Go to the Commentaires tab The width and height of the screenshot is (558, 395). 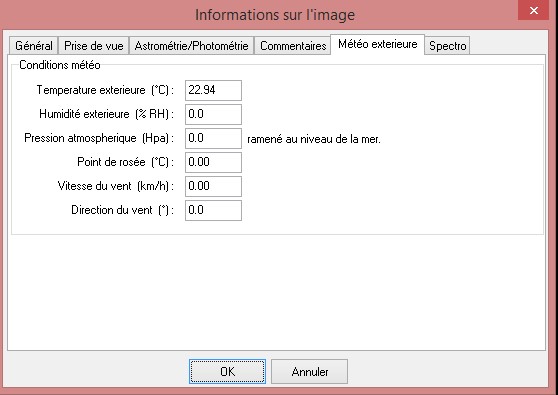pos(293,46)
